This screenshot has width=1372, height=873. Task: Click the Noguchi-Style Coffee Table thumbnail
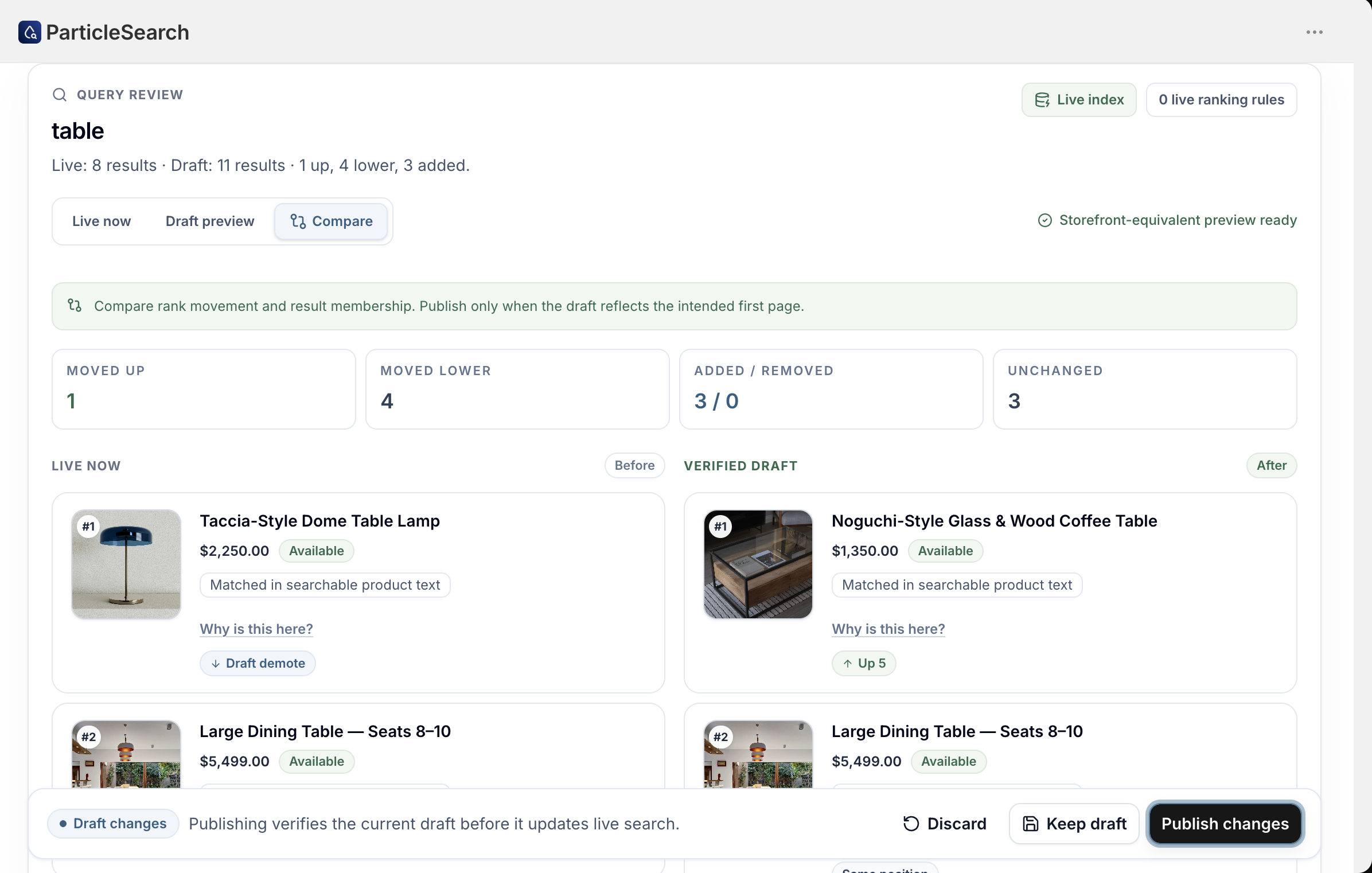[x=758, y=564]
